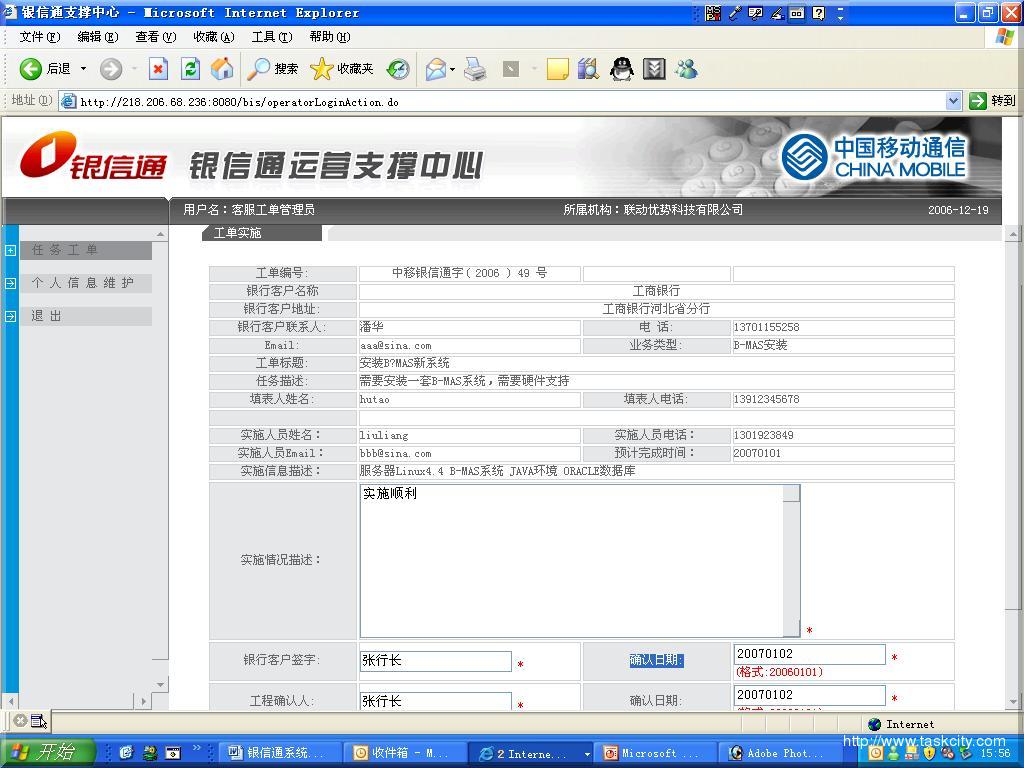Click the Refresh page icon
Screen dimensions: 1024x768
pos(190,69)
